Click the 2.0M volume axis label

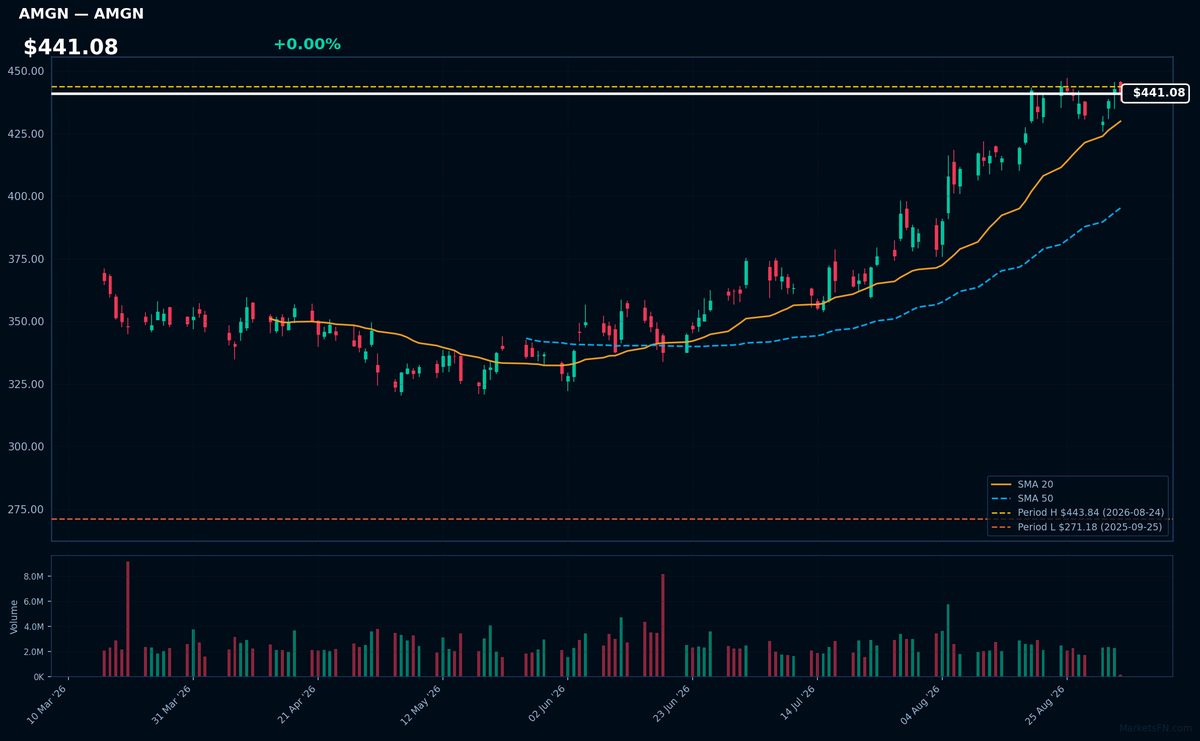(33, 652)
